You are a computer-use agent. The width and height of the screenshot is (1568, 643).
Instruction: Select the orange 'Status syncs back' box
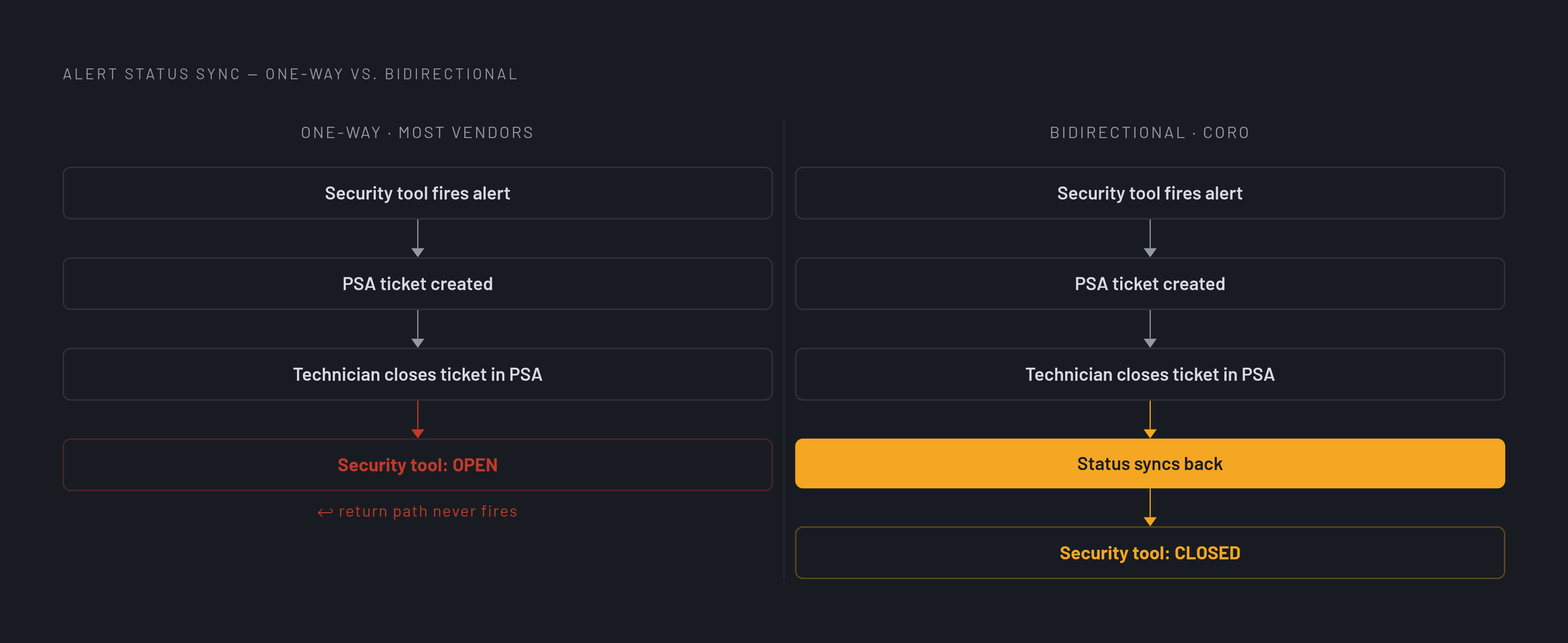tap(1150, 464)
